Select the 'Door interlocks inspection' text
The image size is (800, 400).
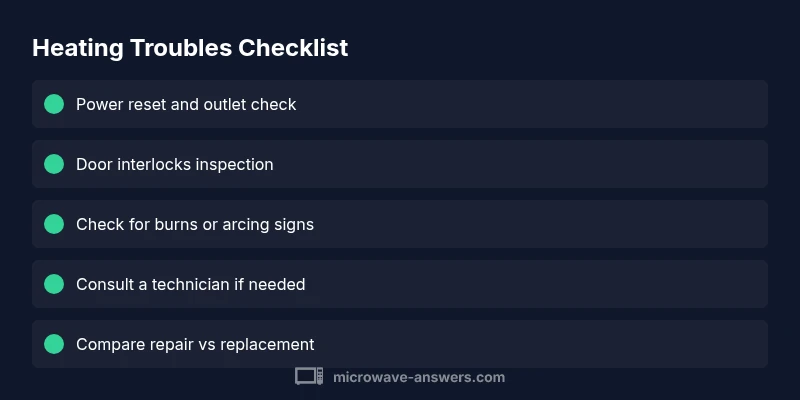(174, 164)
